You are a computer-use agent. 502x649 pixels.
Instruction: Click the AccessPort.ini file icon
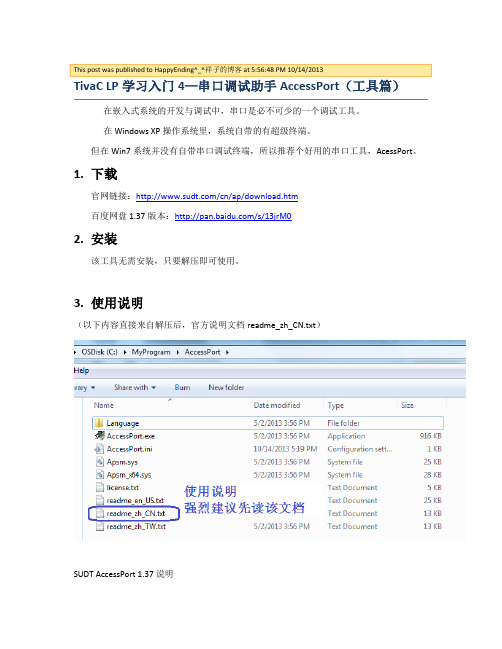99,449
